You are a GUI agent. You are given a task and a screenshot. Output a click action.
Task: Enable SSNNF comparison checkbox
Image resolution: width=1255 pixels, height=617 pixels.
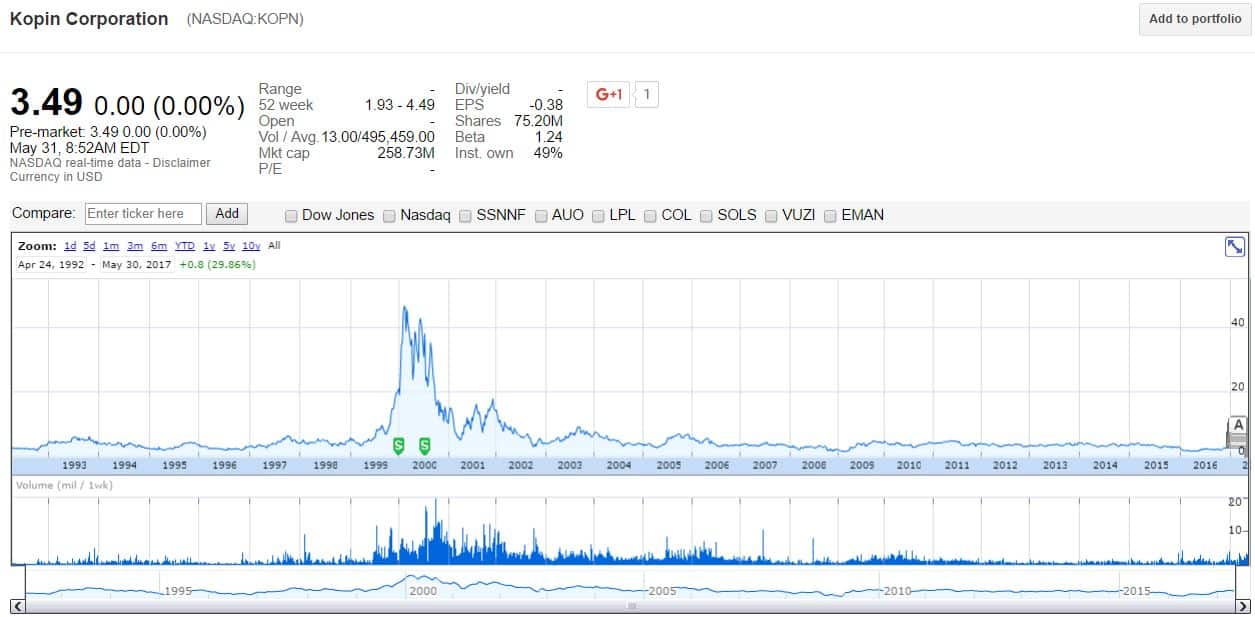pos(466,215)
